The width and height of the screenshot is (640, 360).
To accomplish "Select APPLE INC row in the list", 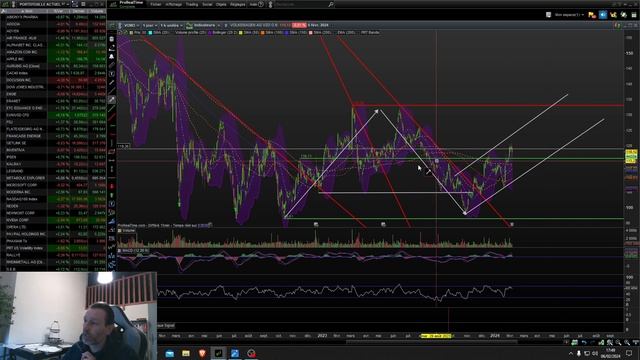I will point(53,59).
